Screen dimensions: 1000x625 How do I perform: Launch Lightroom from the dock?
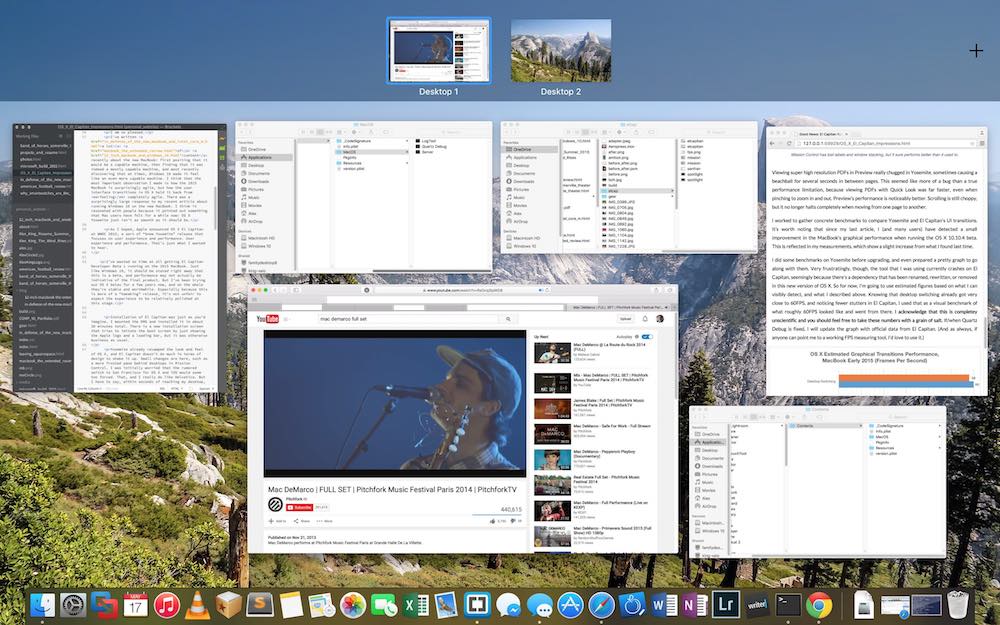point(725,604)
